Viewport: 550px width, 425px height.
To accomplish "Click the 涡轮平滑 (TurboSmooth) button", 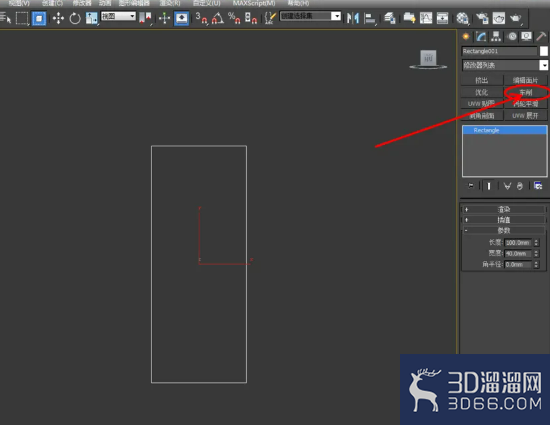I will coord(525,104).
